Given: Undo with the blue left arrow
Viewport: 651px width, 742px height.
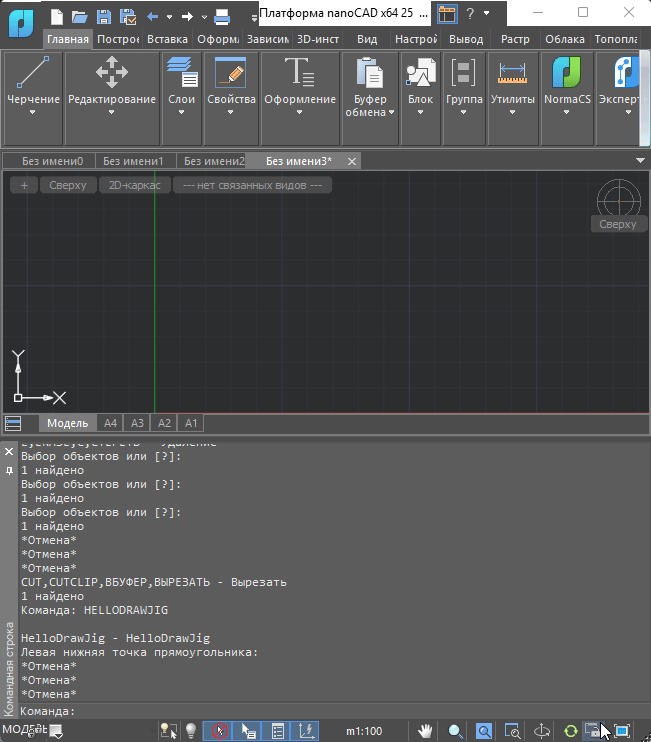Looking at the screenshot, I should pos(152,17).
